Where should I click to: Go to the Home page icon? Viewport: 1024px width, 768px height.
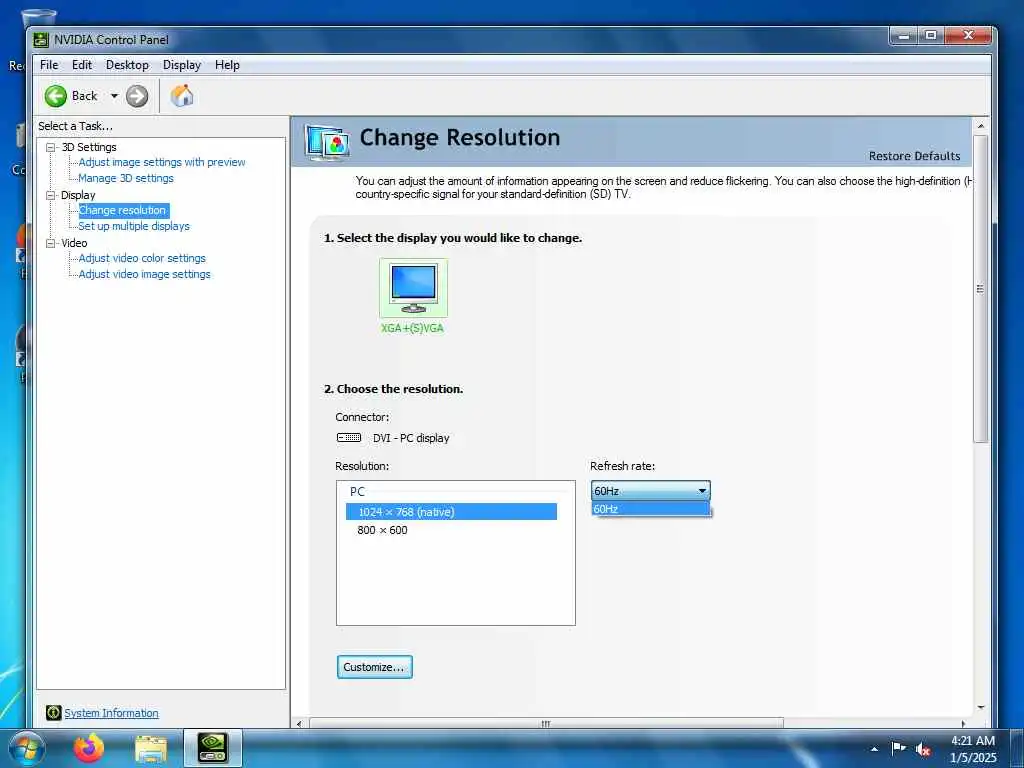[182, 96]
